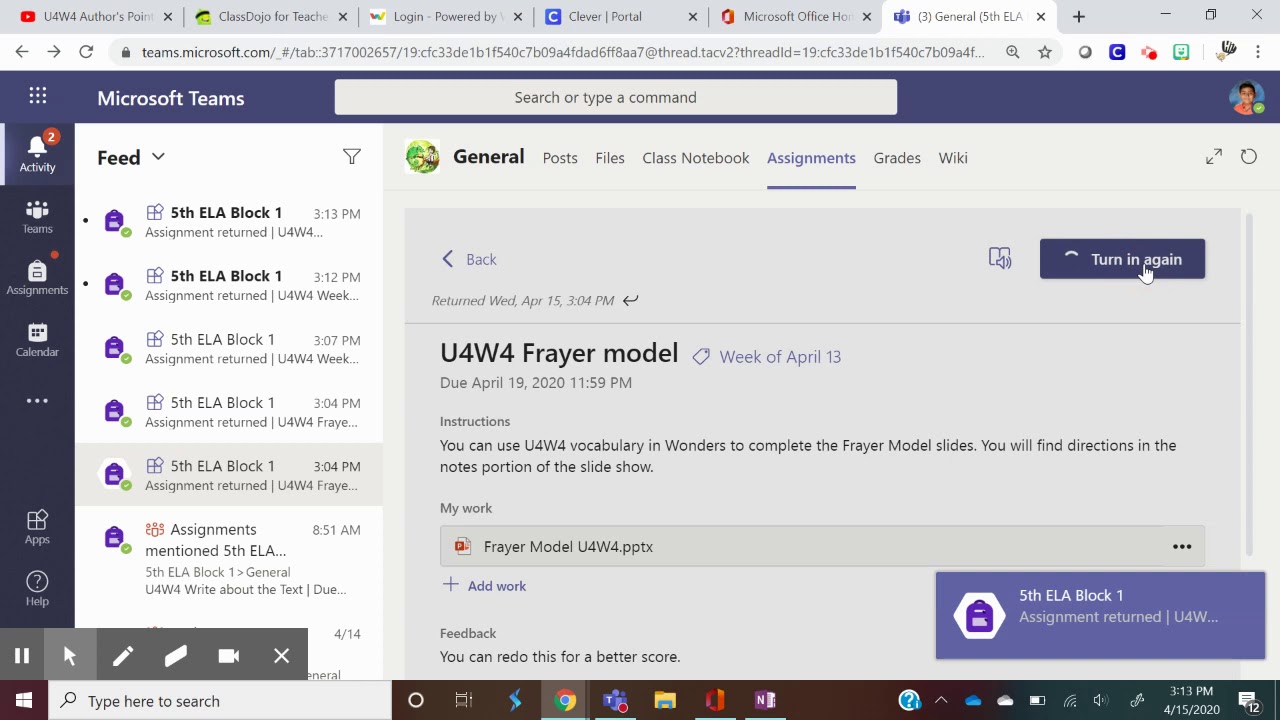Reload the page in Chrome

click(x=86, y=52)
